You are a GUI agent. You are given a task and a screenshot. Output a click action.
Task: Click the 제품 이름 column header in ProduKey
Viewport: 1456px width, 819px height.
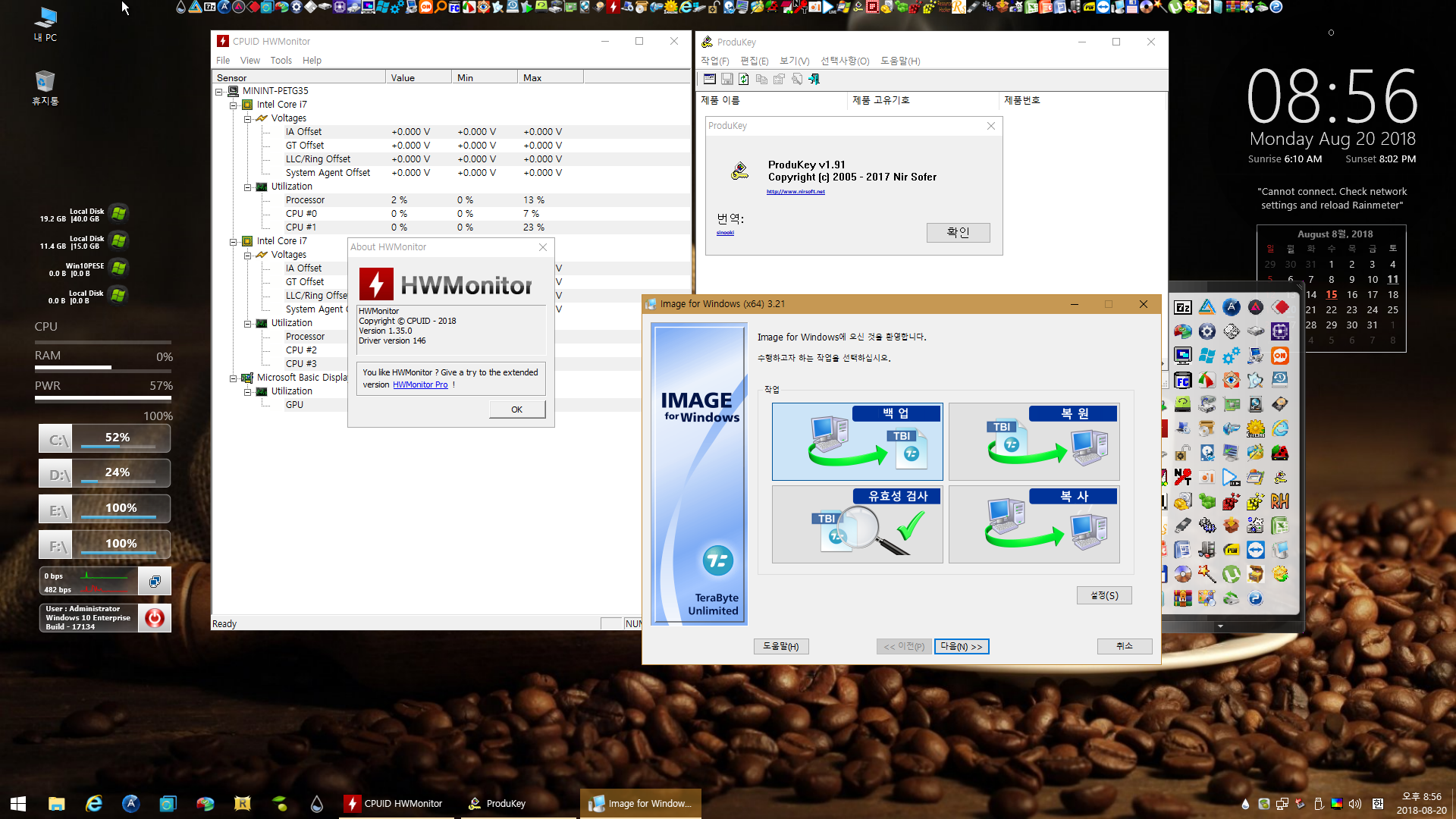point(772,100)
